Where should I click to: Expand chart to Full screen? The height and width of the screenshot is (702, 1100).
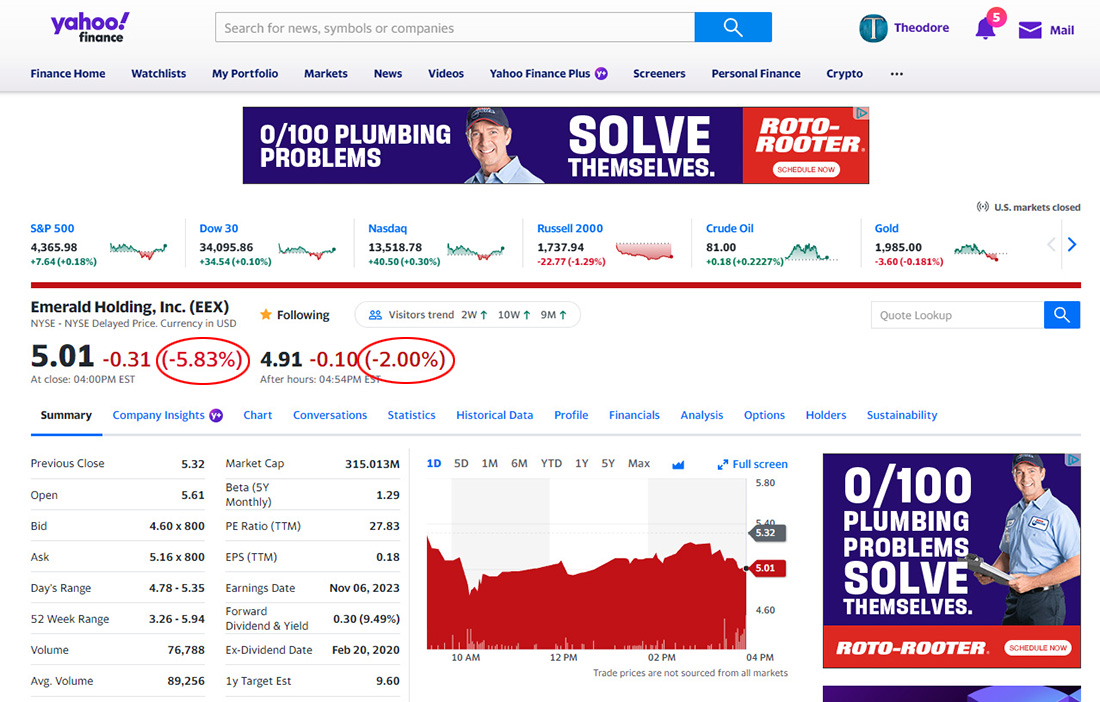click(753, 464)
